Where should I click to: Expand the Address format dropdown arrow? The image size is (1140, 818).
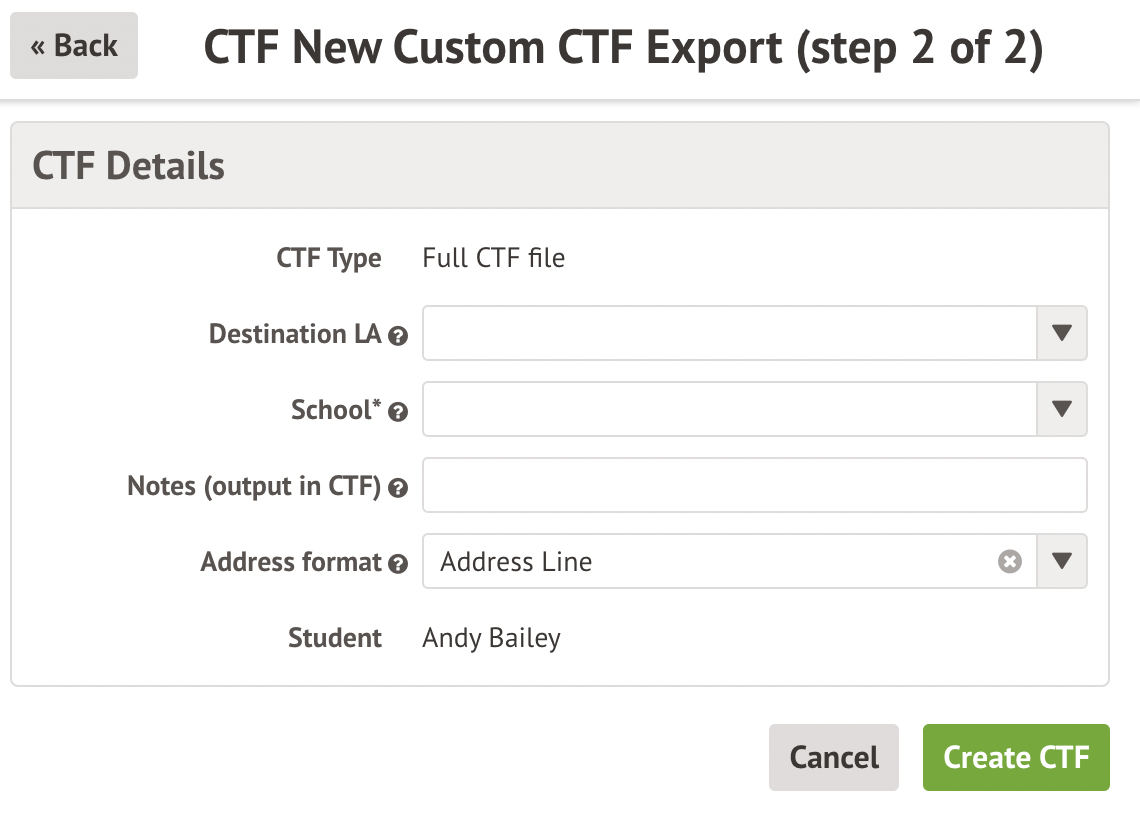pyautogui.click(x=1062, y=561)
